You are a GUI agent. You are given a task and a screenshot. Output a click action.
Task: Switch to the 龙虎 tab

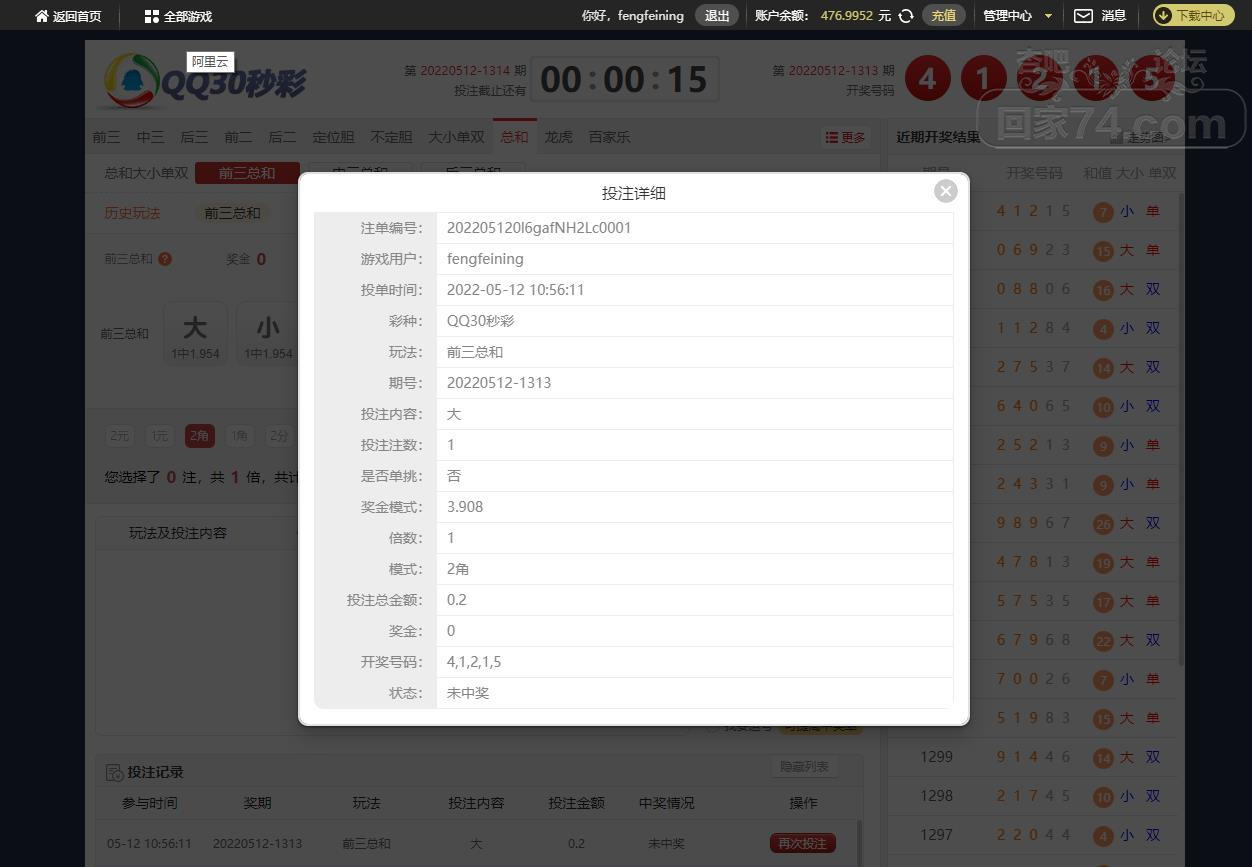[558, 137]
